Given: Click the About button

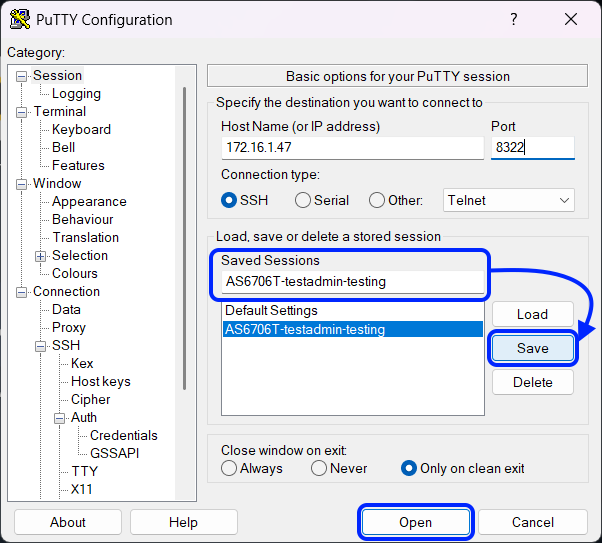Looking at the screenshot, I should [68, 522].
